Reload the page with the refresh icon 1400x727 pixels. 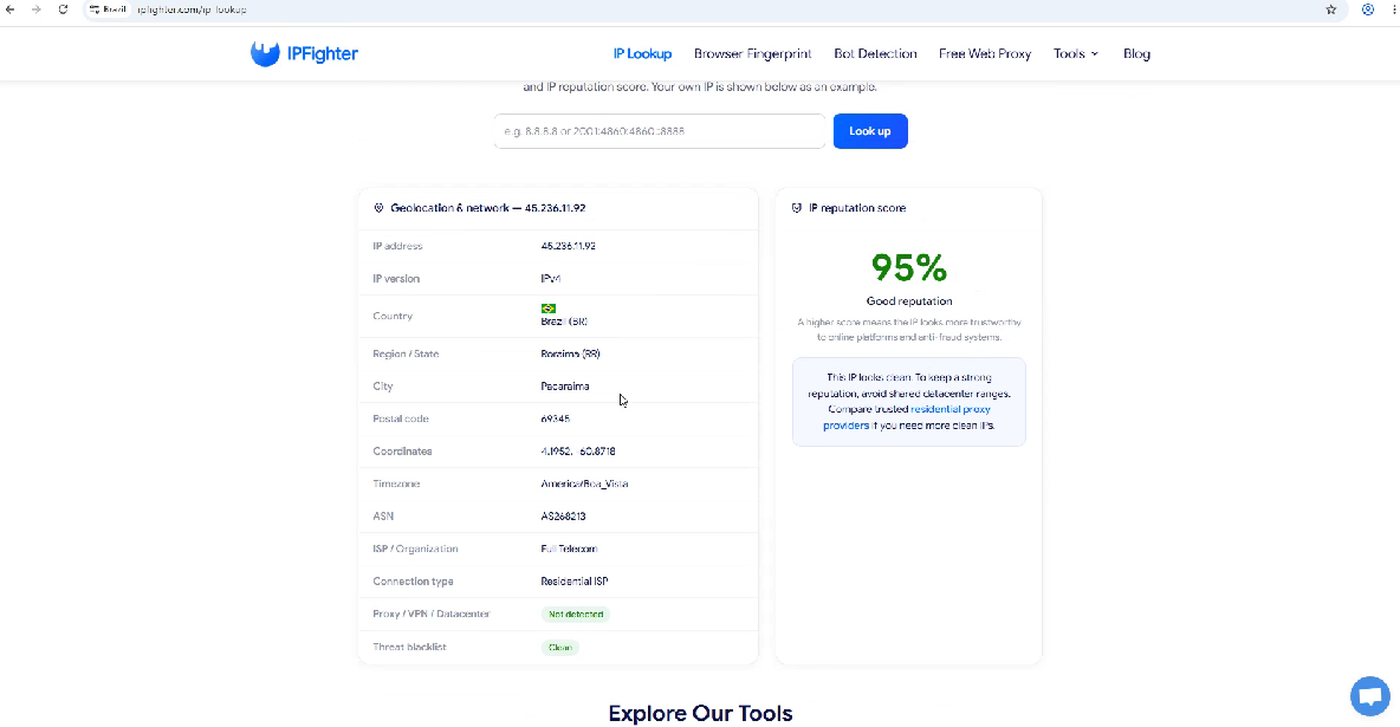click(x=63, y=10)
